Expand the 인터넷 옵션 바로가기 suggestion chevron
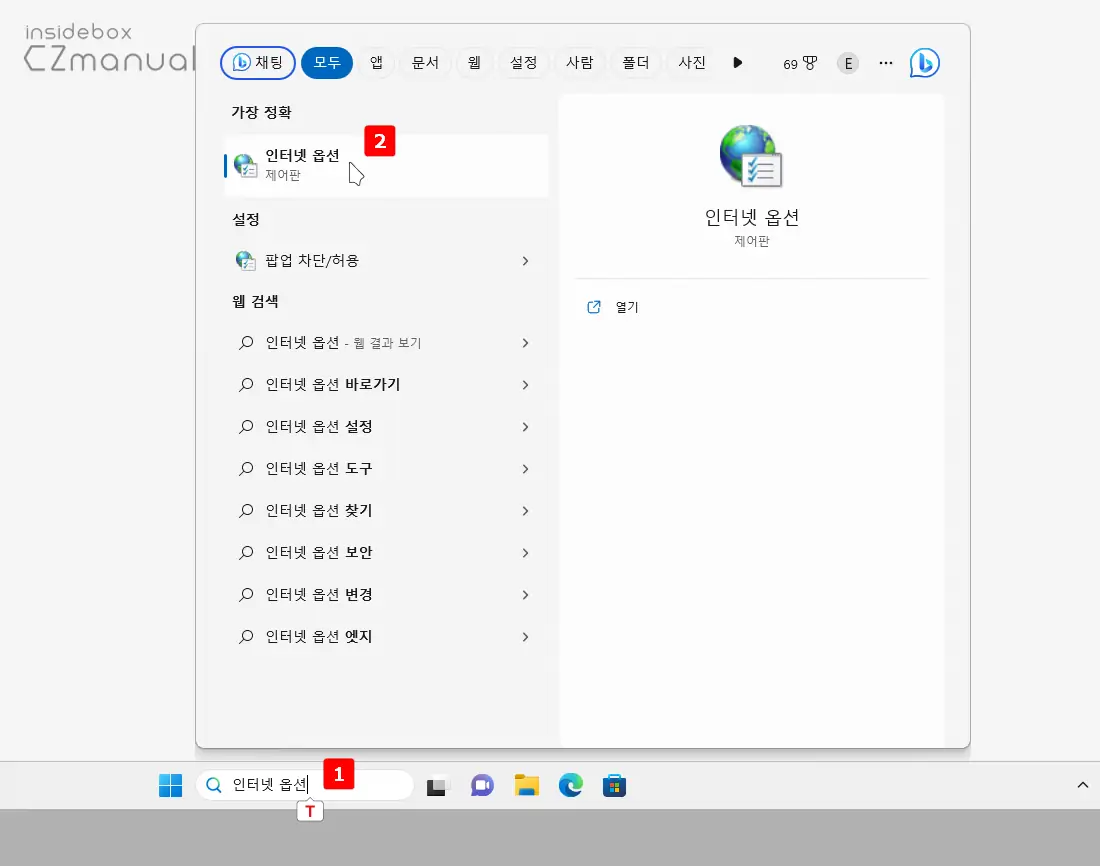Image resolution: width=1100 pixels, height=866 pixels. click(525, 385)
